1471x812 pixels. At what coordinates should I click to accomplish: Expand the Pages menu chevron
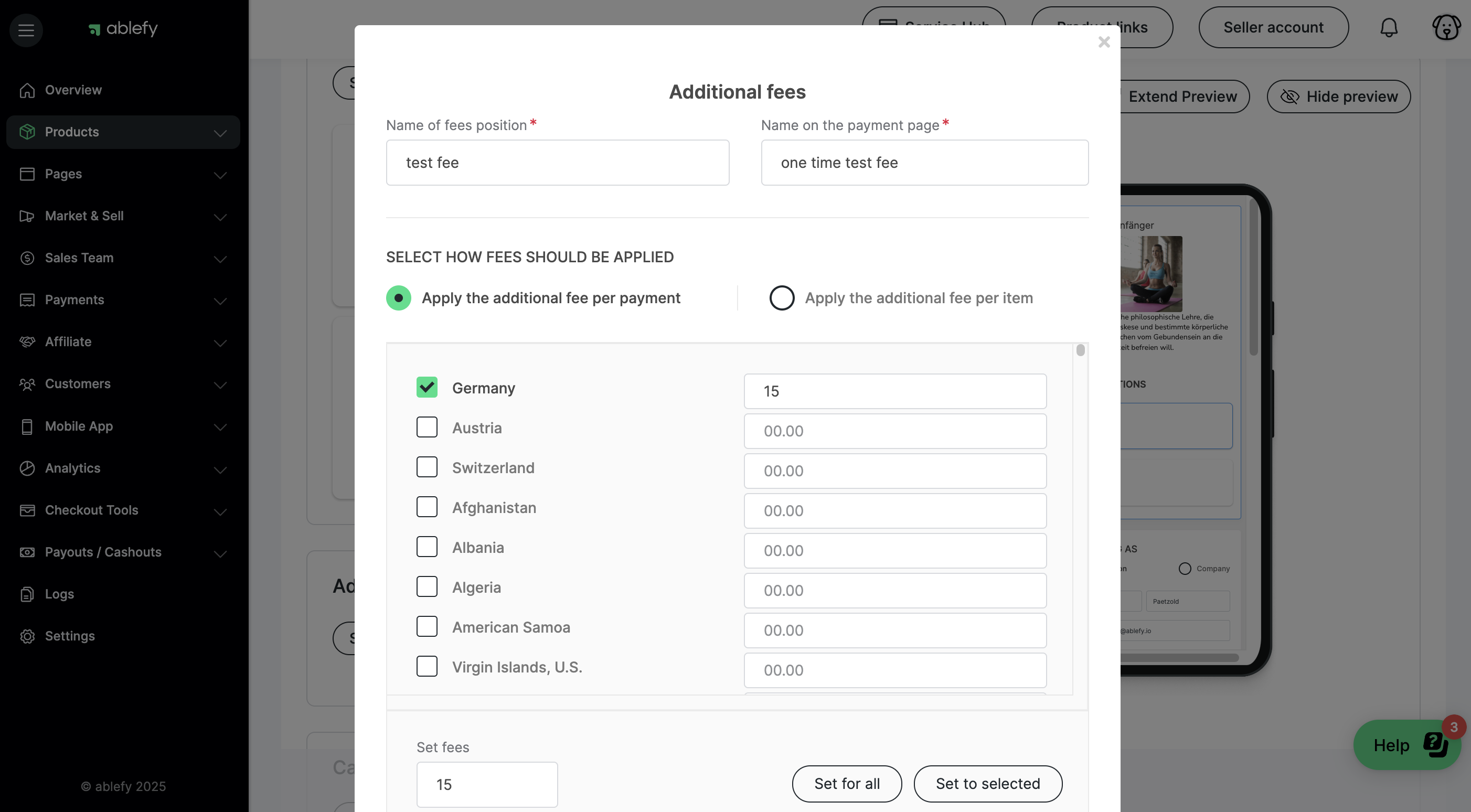pos(220,175)
